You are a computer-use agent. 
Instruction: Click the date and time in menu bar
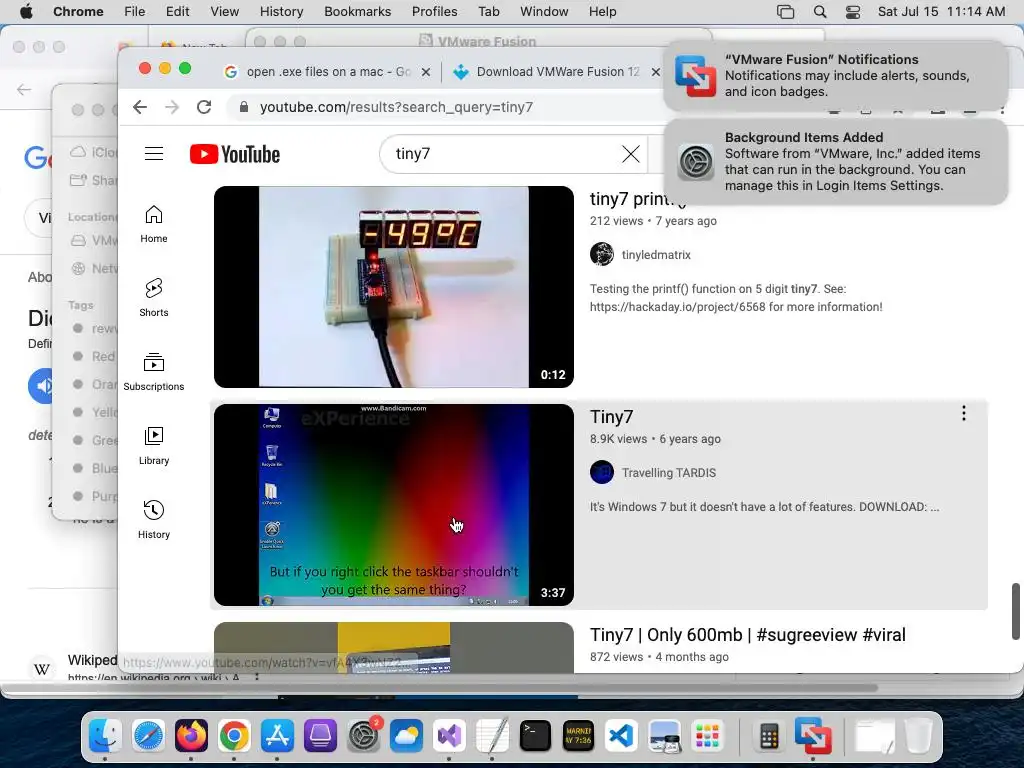click(x=941, y=12)
